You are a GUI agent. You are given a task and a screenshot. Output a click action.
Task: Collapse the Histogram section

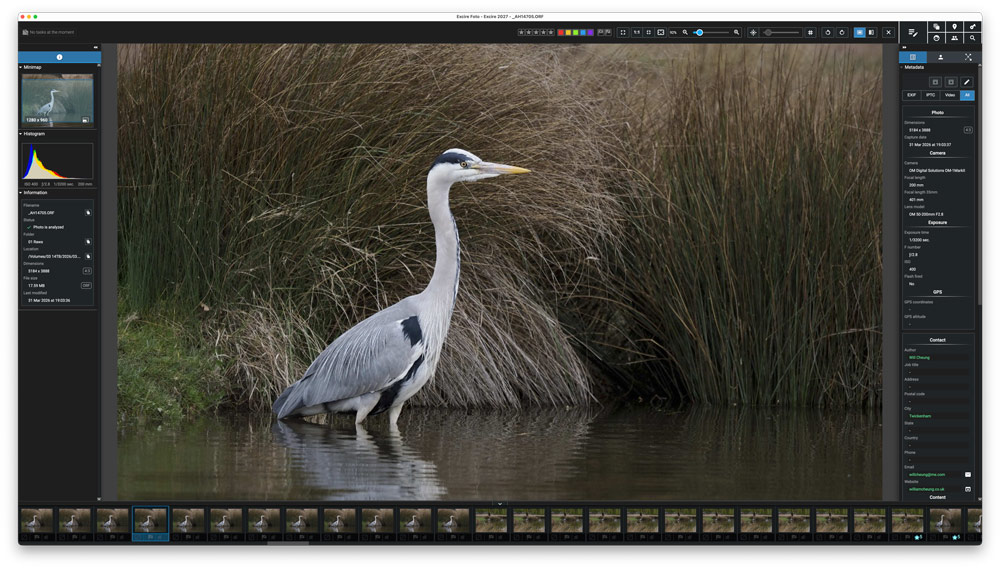pyautogui.click(x=20, y=134)
